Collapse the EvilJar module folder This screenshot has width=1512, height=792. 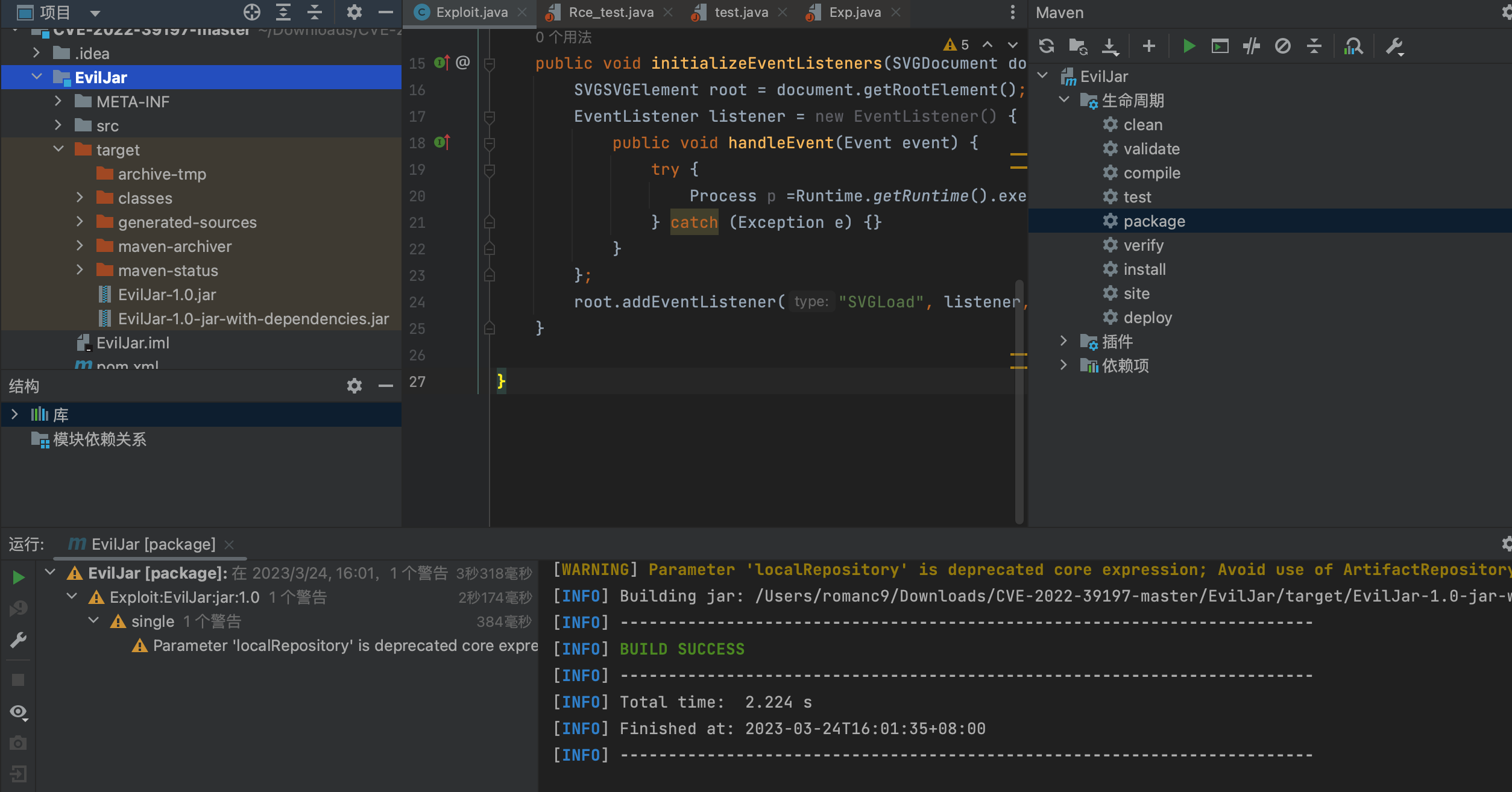click(x=36, y=77)
